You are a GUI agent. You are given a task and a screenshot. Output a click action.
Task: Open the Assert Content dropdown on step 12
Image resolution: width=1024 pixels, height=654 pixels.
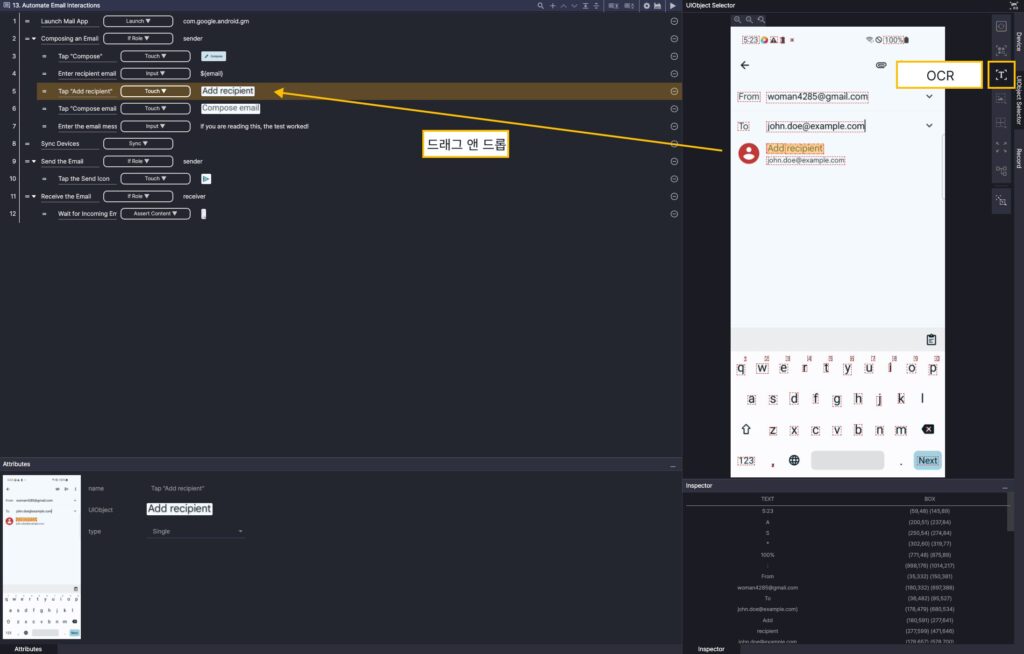153,214
